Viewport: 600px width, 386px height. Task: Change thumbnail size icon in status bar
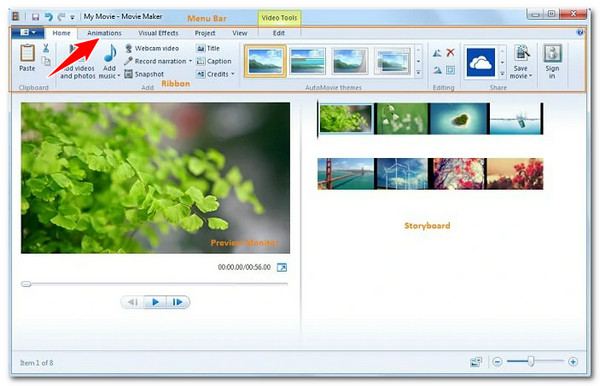click(476, 362)
